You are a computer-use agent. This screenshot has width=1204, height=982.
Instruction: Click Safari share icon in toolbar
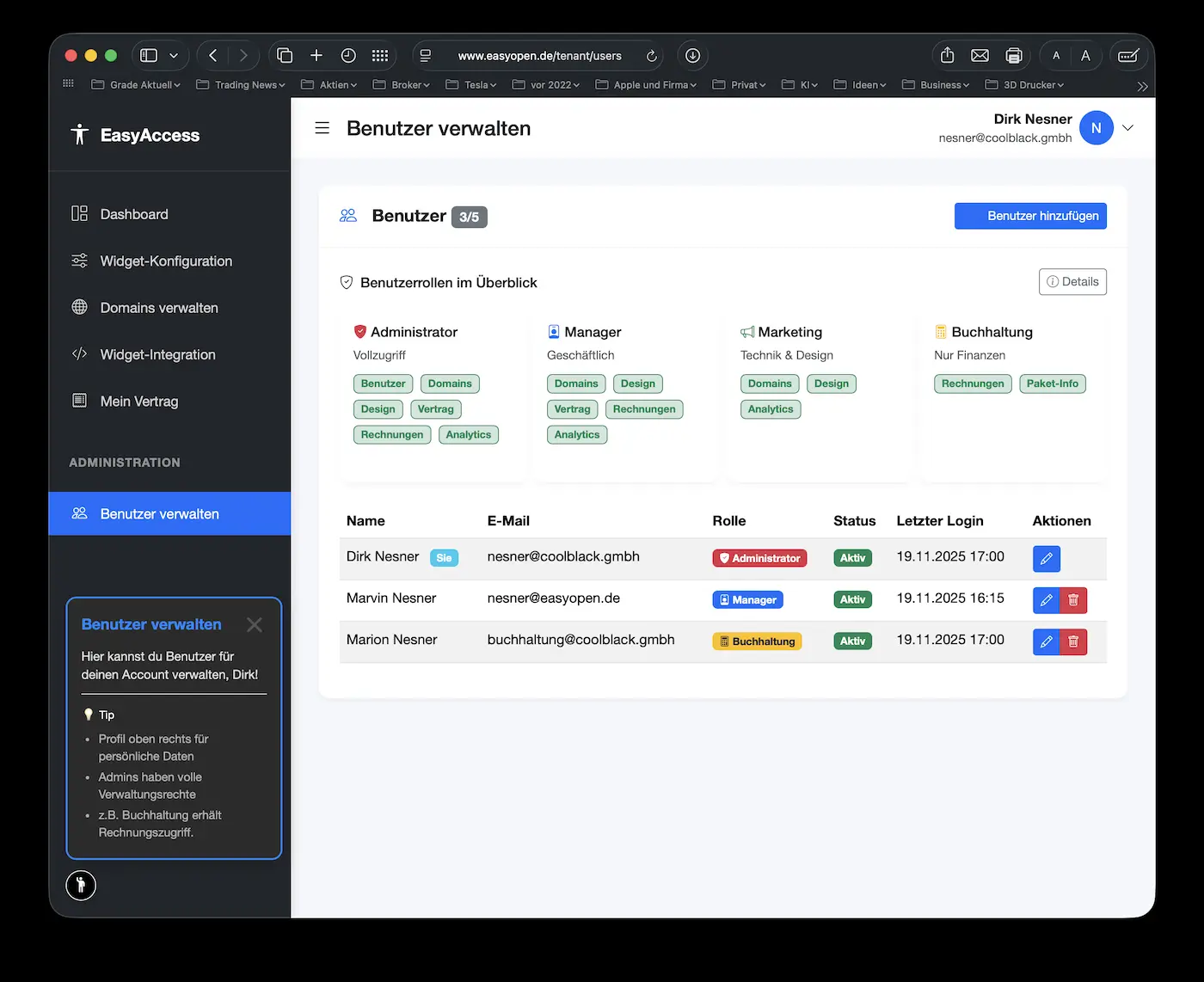pos(947,56)
